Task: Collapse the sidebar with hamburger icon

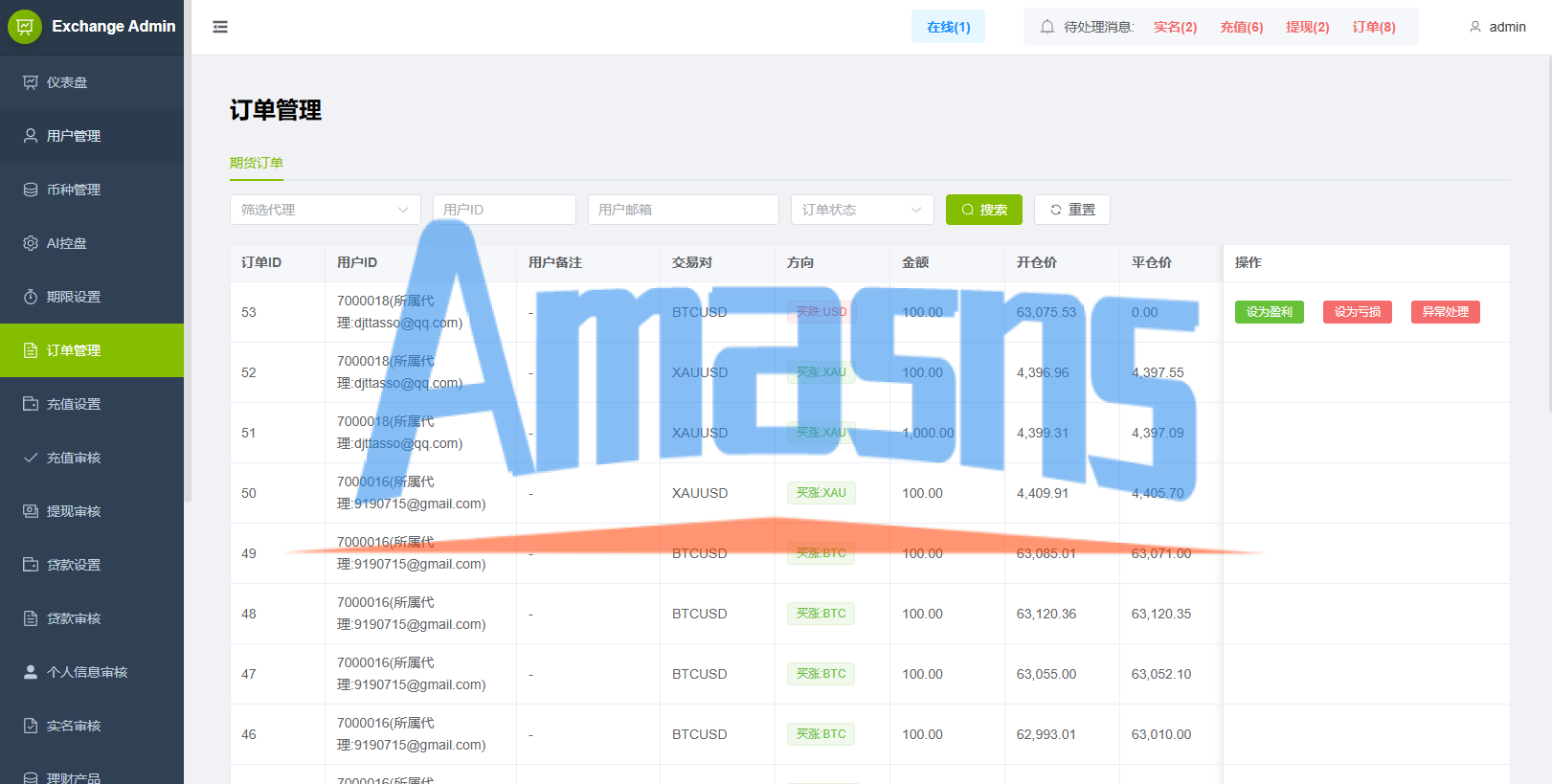Action: (x=220, y=27)
